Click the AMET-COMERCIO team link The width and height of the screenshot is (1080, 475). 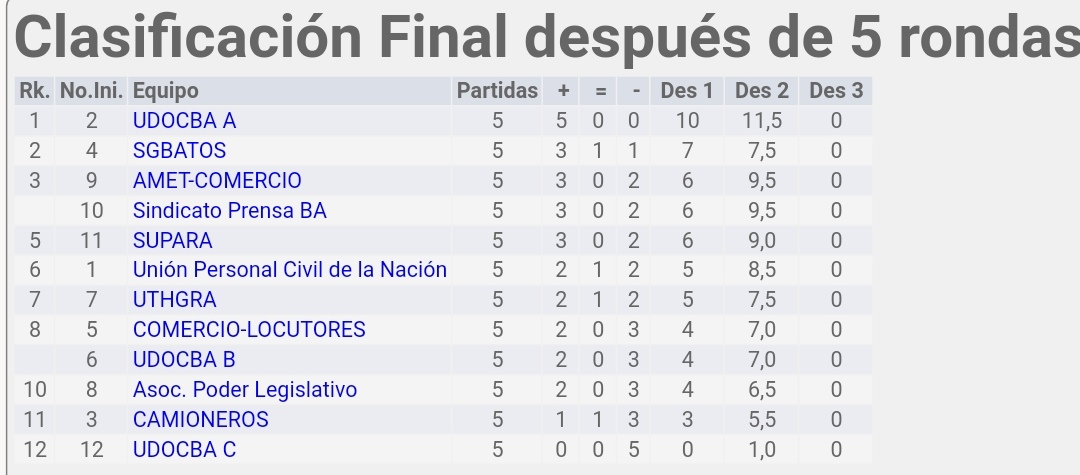tap(217, 181)
